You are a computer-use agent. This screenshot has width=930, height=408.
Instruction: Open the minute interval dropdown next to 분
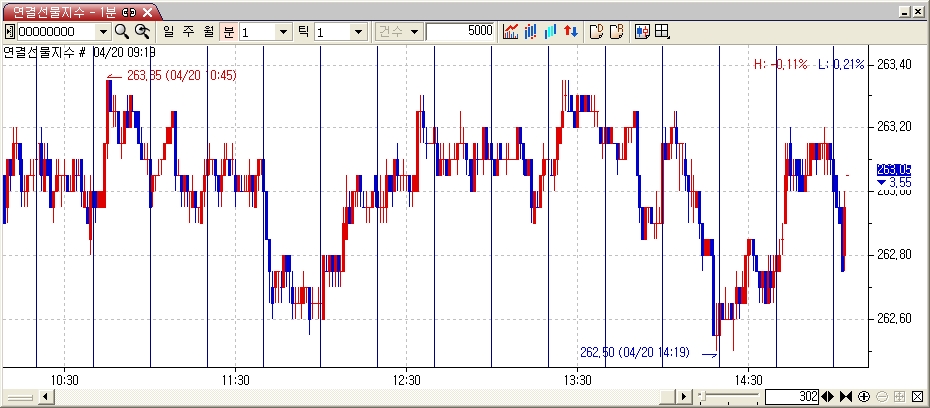[x=283, y=31]
